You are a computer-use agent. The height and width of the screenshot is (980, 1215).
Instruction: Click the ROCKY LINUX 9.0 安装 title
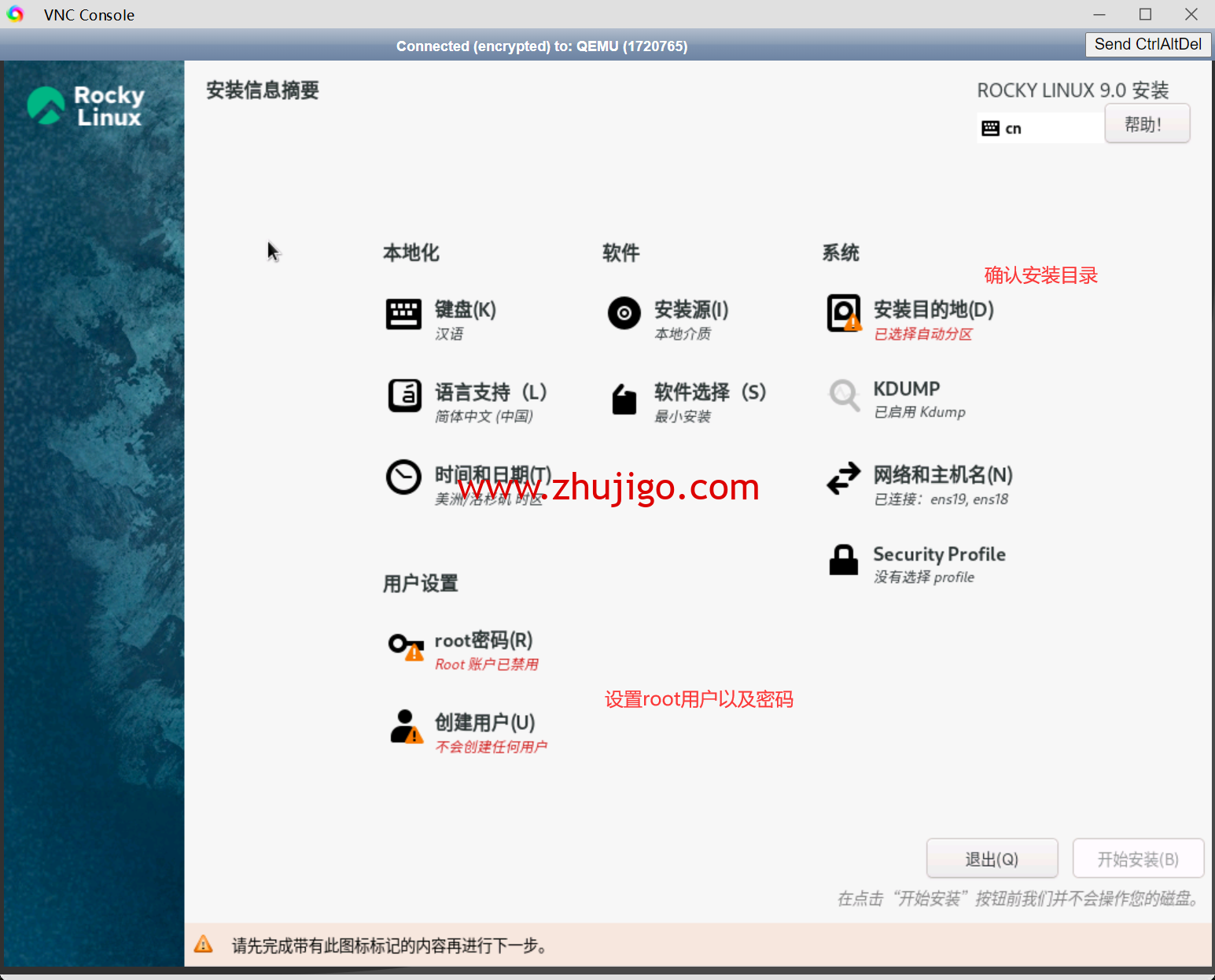coord(1073,90)
